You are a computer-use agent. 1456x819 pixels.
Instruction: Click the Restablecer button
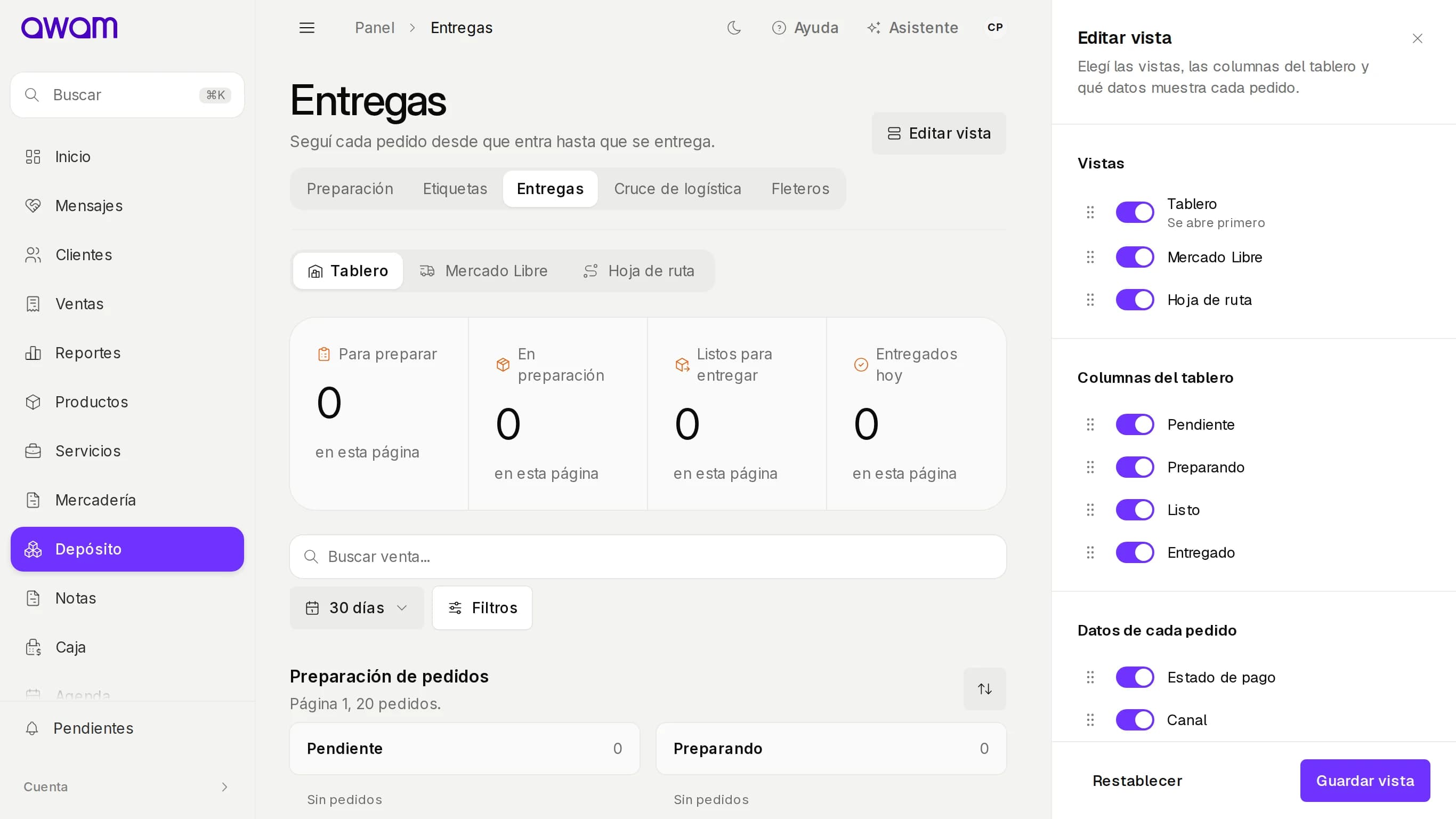(x=1137, y=781)
